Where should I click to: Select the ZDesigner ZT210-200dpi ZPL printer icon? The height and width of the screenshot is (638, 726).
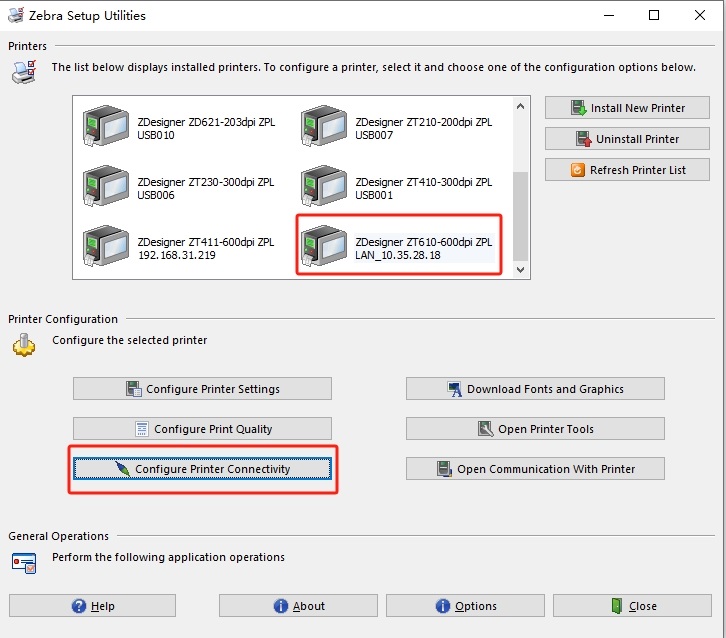click(x=324, y=125)
